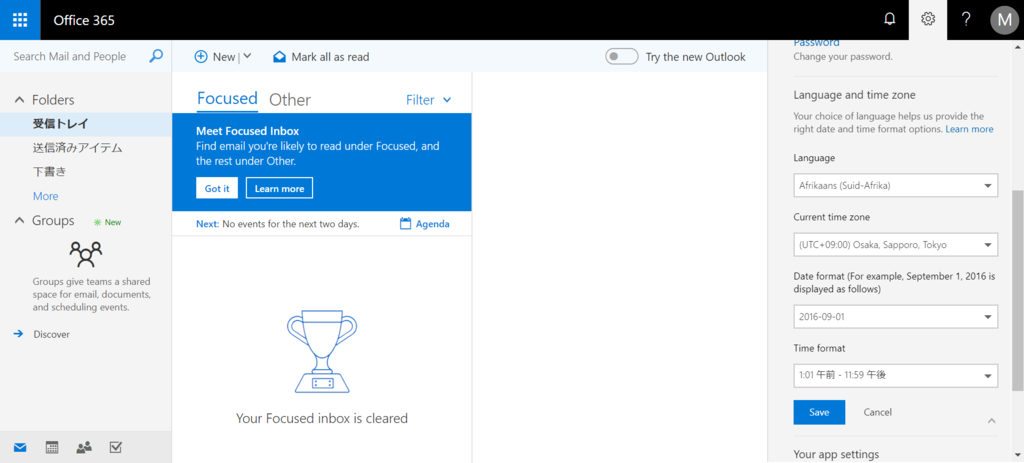Screen dimensions: 1024x463
Task: Click the Discover link
Action: coord(52,334)
